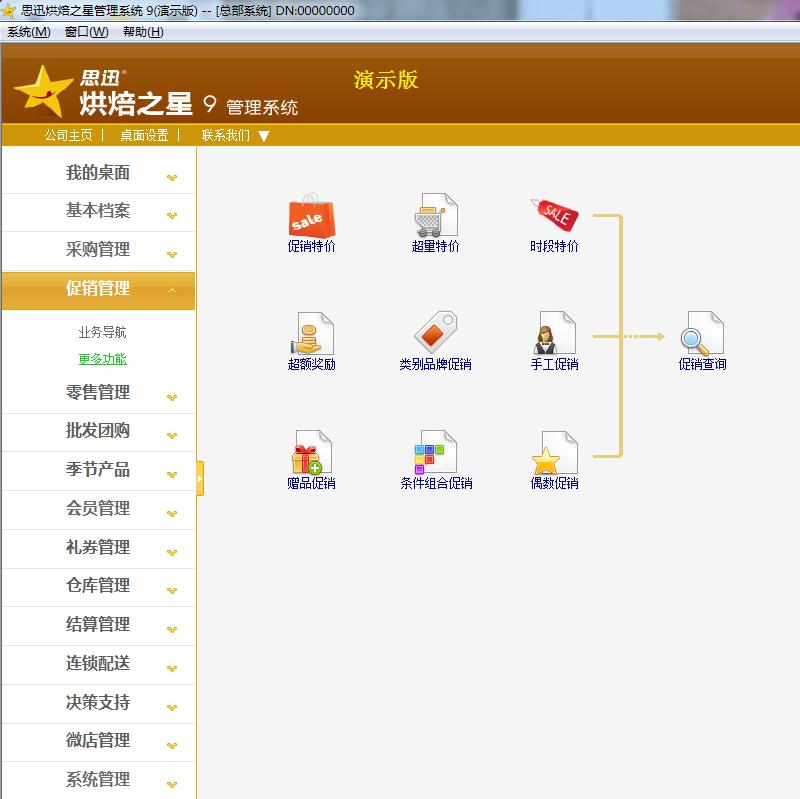Open 桌面设置 link

pyautogui.click(x=144, y=135)
